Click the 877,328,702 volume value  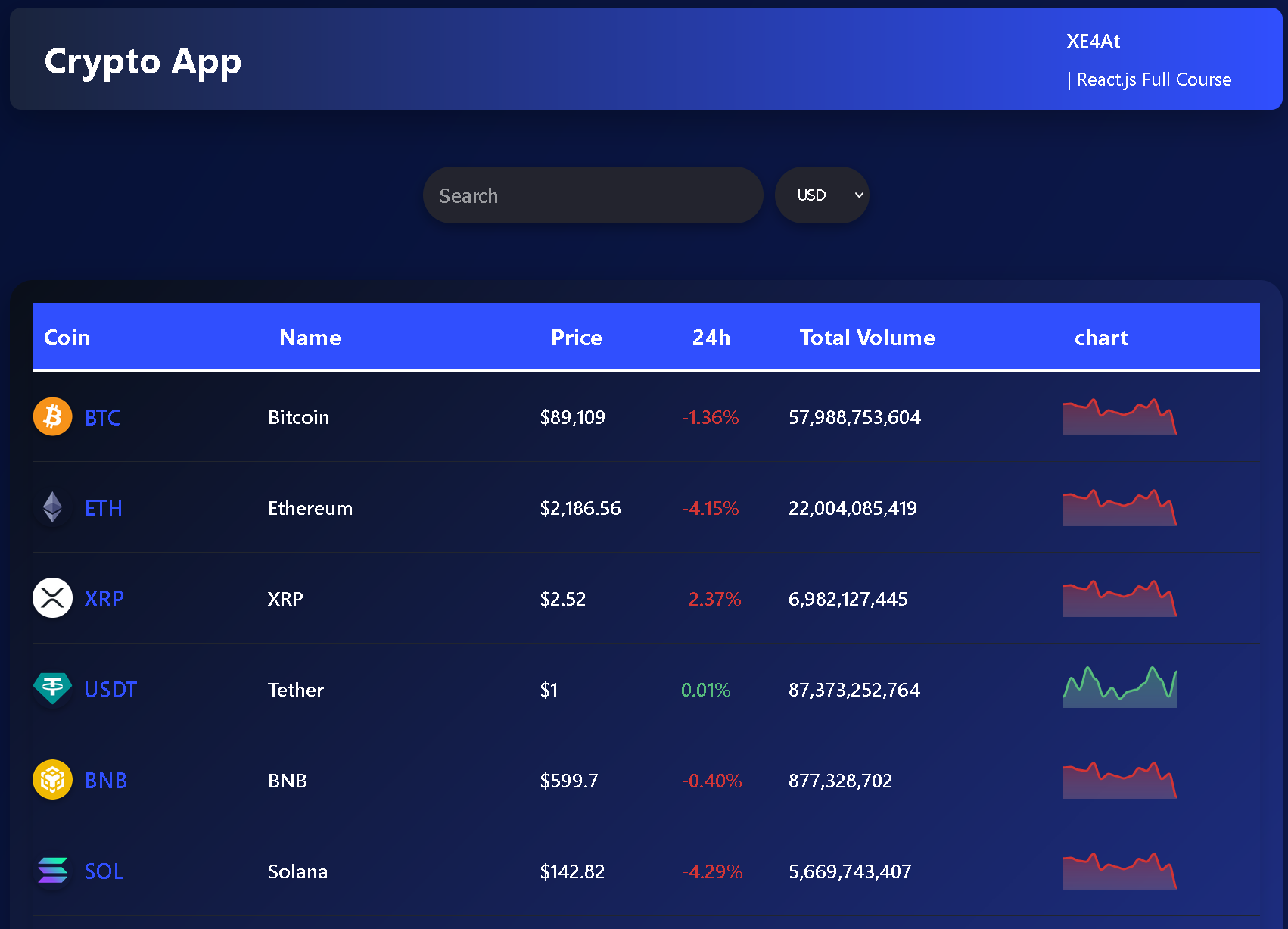tap(841, 781)
